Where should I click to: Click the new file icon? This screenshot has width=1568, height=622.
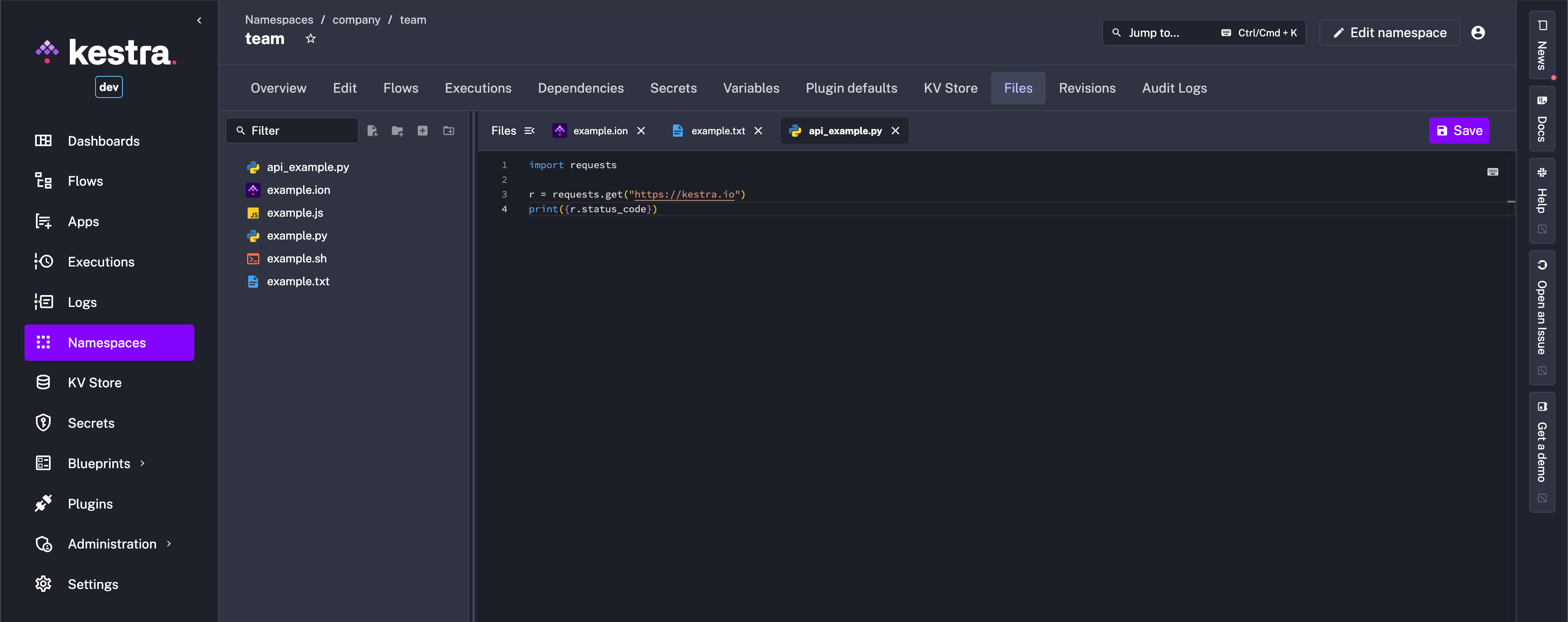tap(372, 131)
